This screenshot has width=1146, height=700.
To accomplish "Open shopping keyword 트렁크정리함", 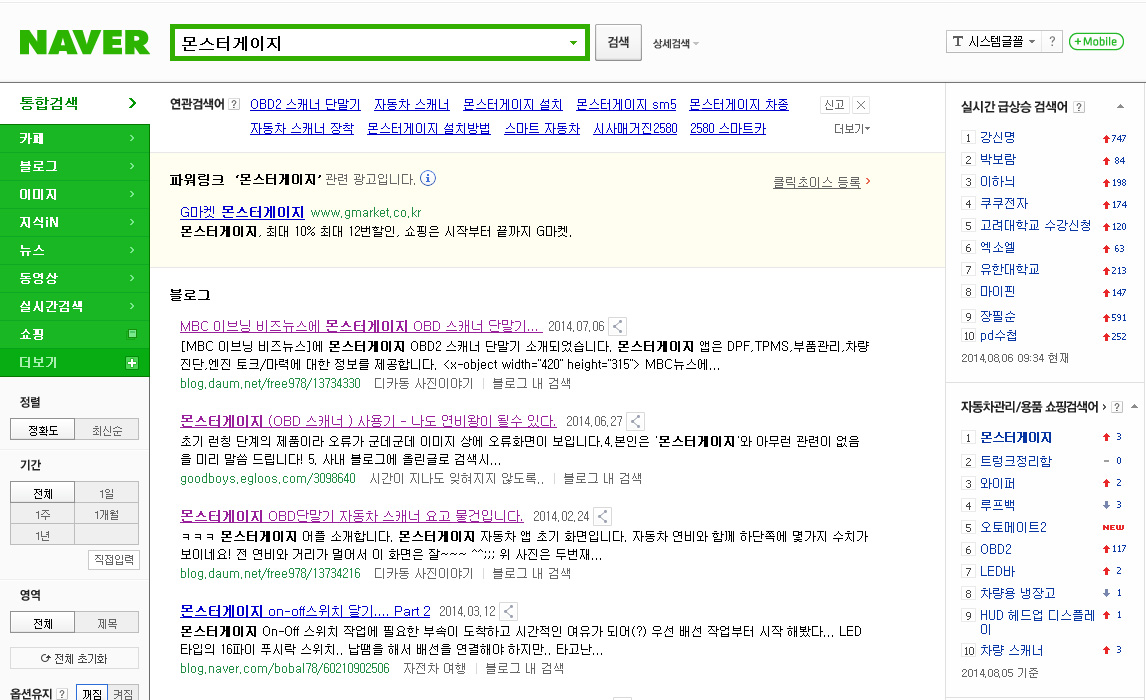I will [1016, 461].
